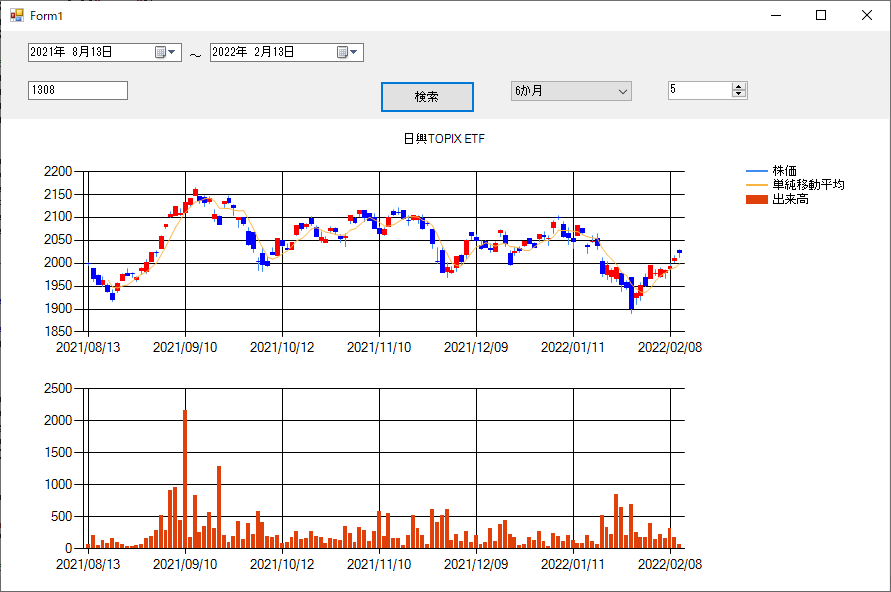
Task: Click the 2200 label on the price axis
Action: [58, 171]
